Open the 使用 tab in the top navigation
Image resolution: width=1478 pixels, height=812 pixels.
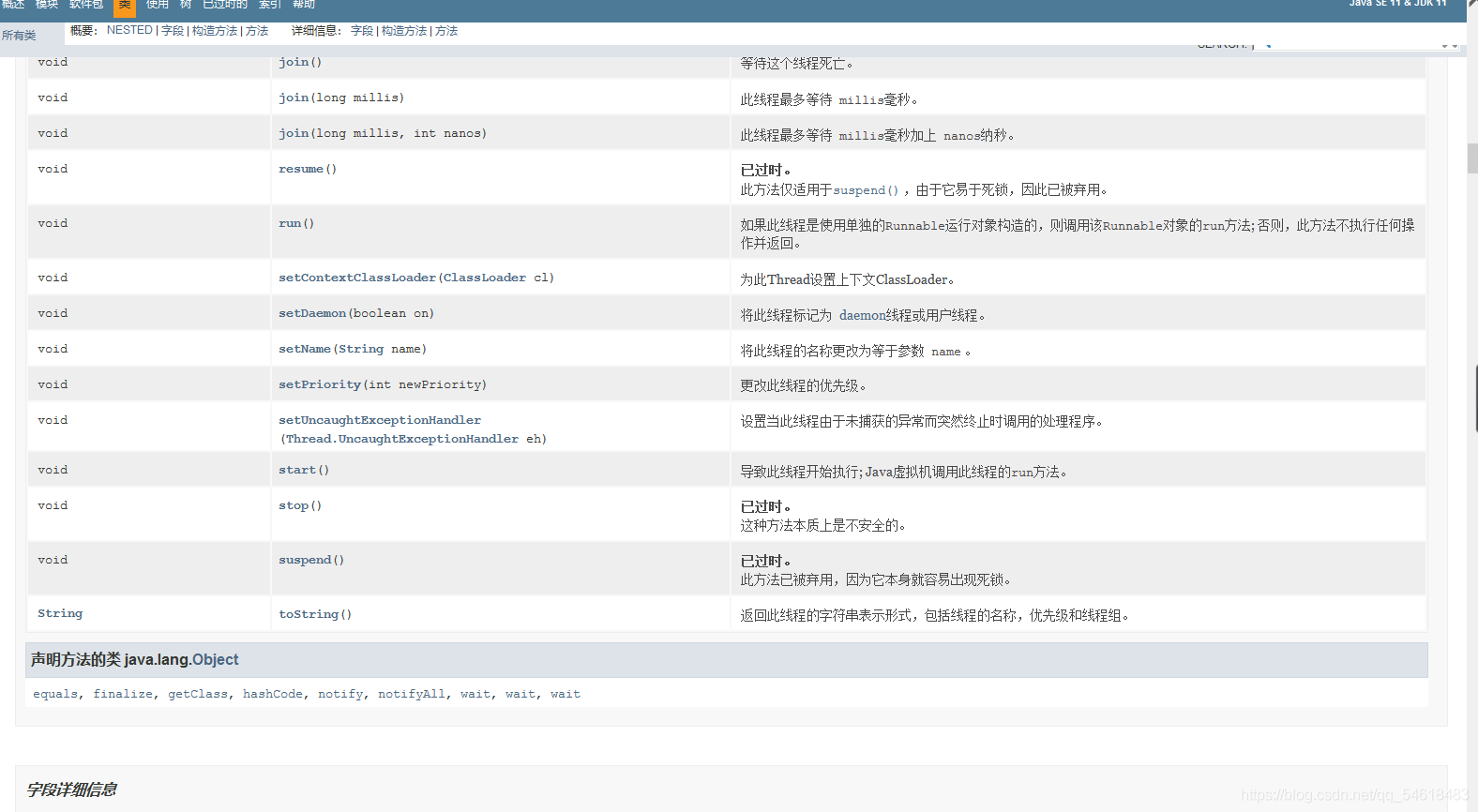click(158, 5)
